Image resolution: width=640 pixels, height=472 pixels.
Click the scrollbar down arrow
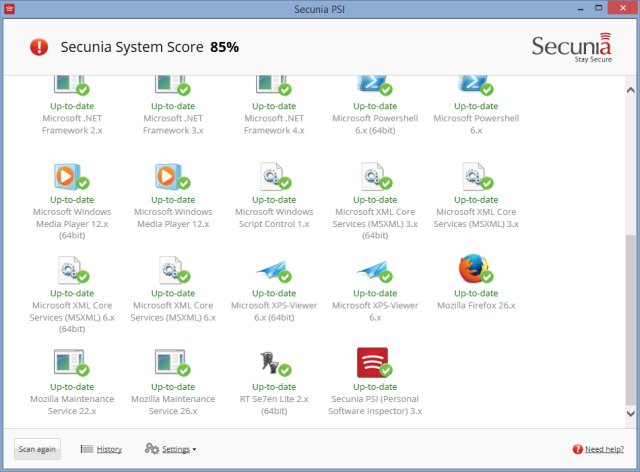(x=630, y=413)
